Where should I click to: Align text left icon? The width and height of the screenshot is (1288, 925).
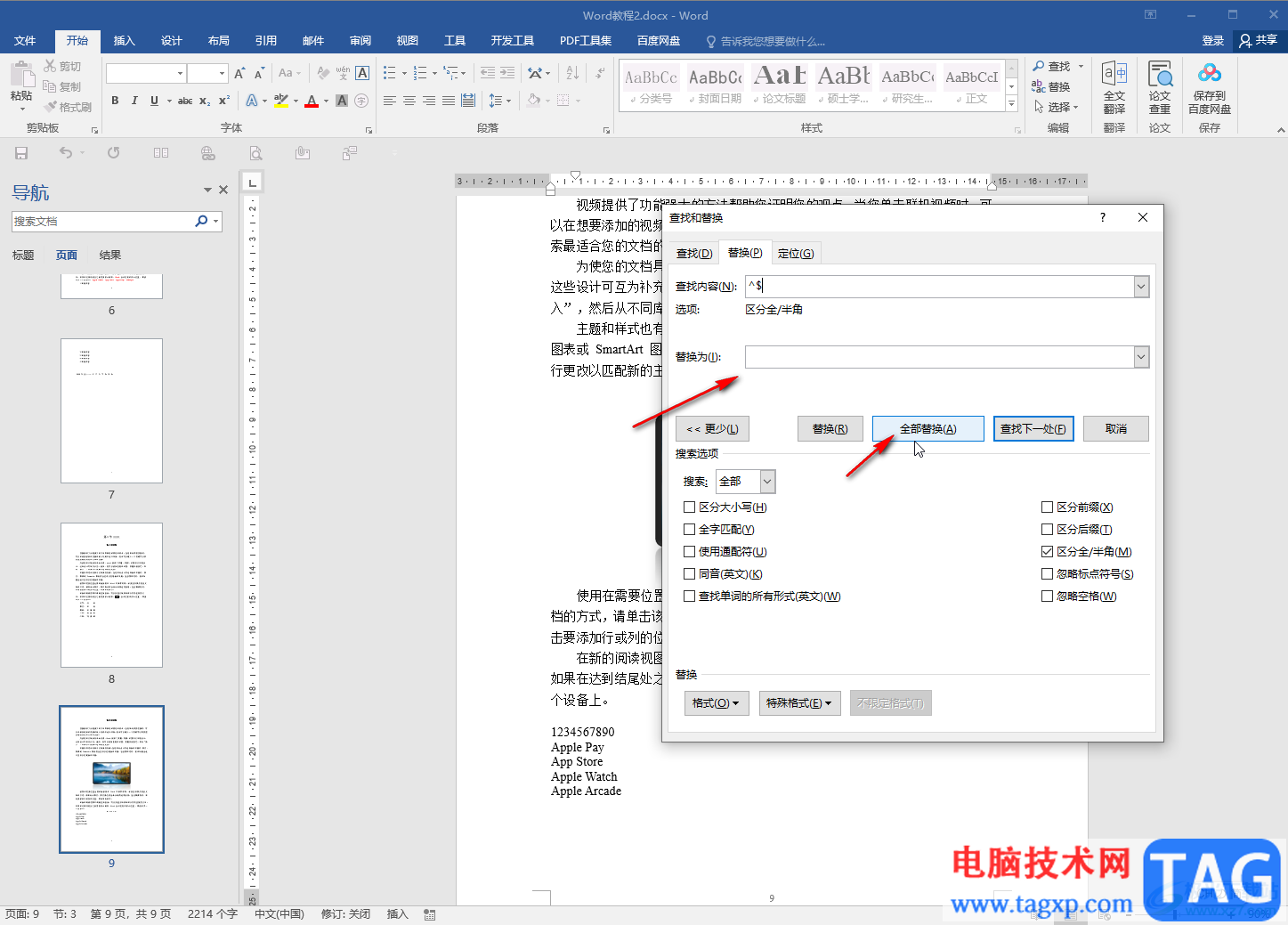tap(390, 101)
